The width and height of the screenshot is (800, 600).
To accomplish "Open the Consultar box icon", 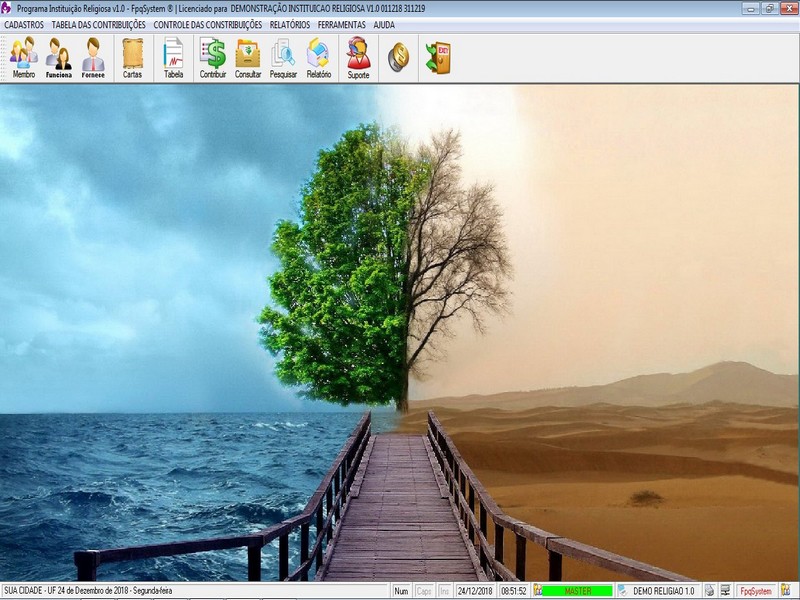I will tap(248, 57).
